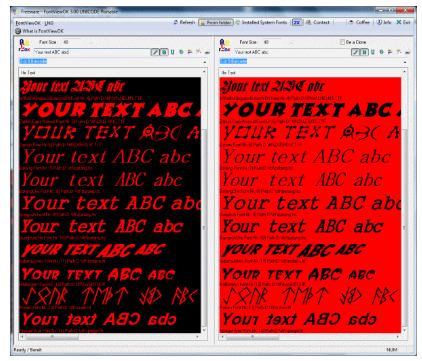Click the Font Size field in right pane

tap(271, 42)
